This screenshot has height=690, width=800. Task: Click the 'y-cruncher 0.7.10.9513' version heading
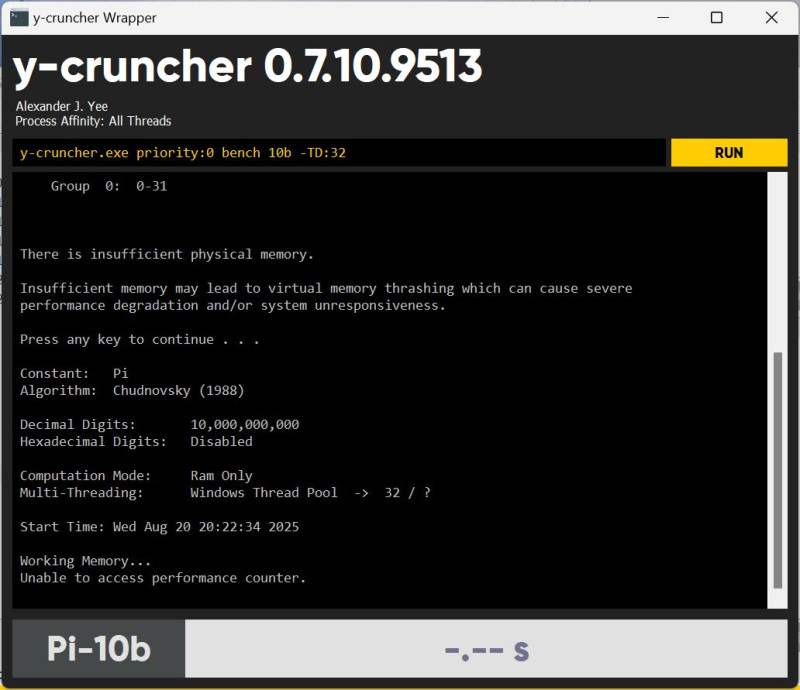click(x=247, y=66)
